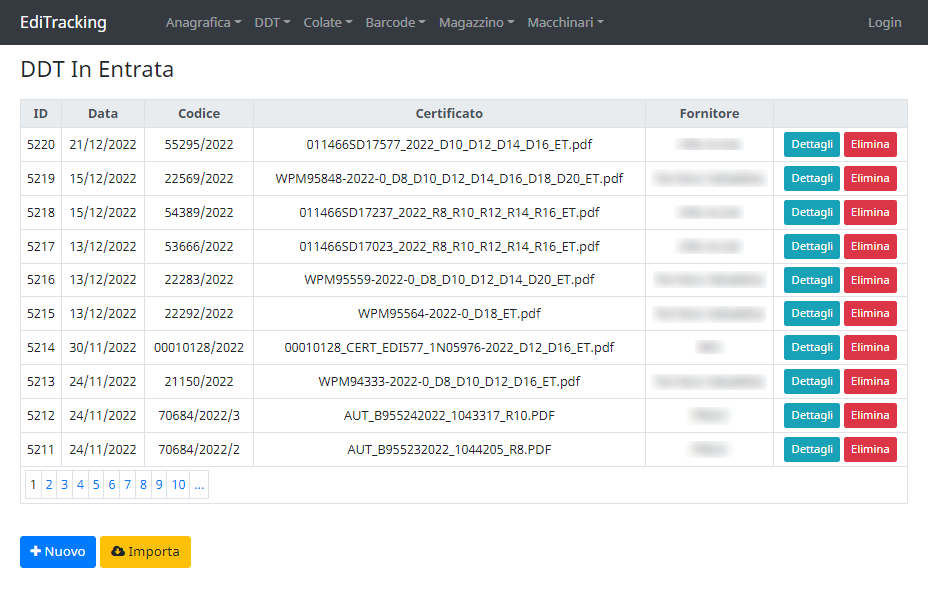Open the Magazzino dropdown
928x598 pixels.
click(476, 22)
